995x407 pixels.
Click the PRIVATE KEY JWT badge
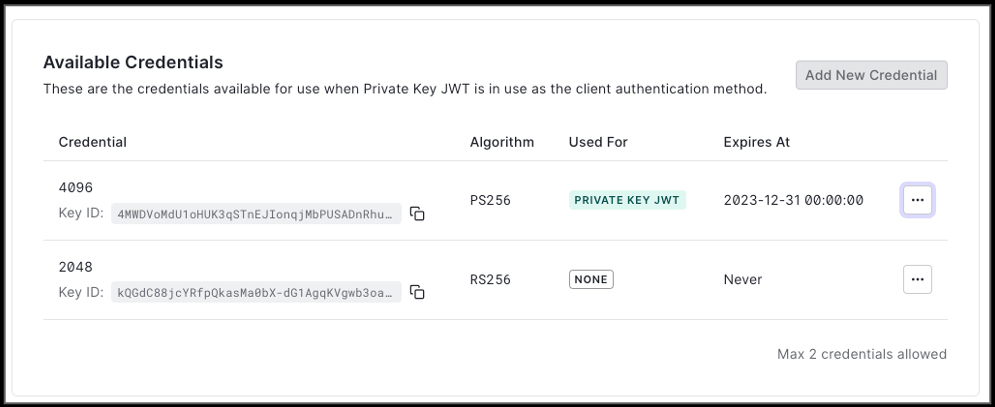pyautogui.click(x=627, y=200)
